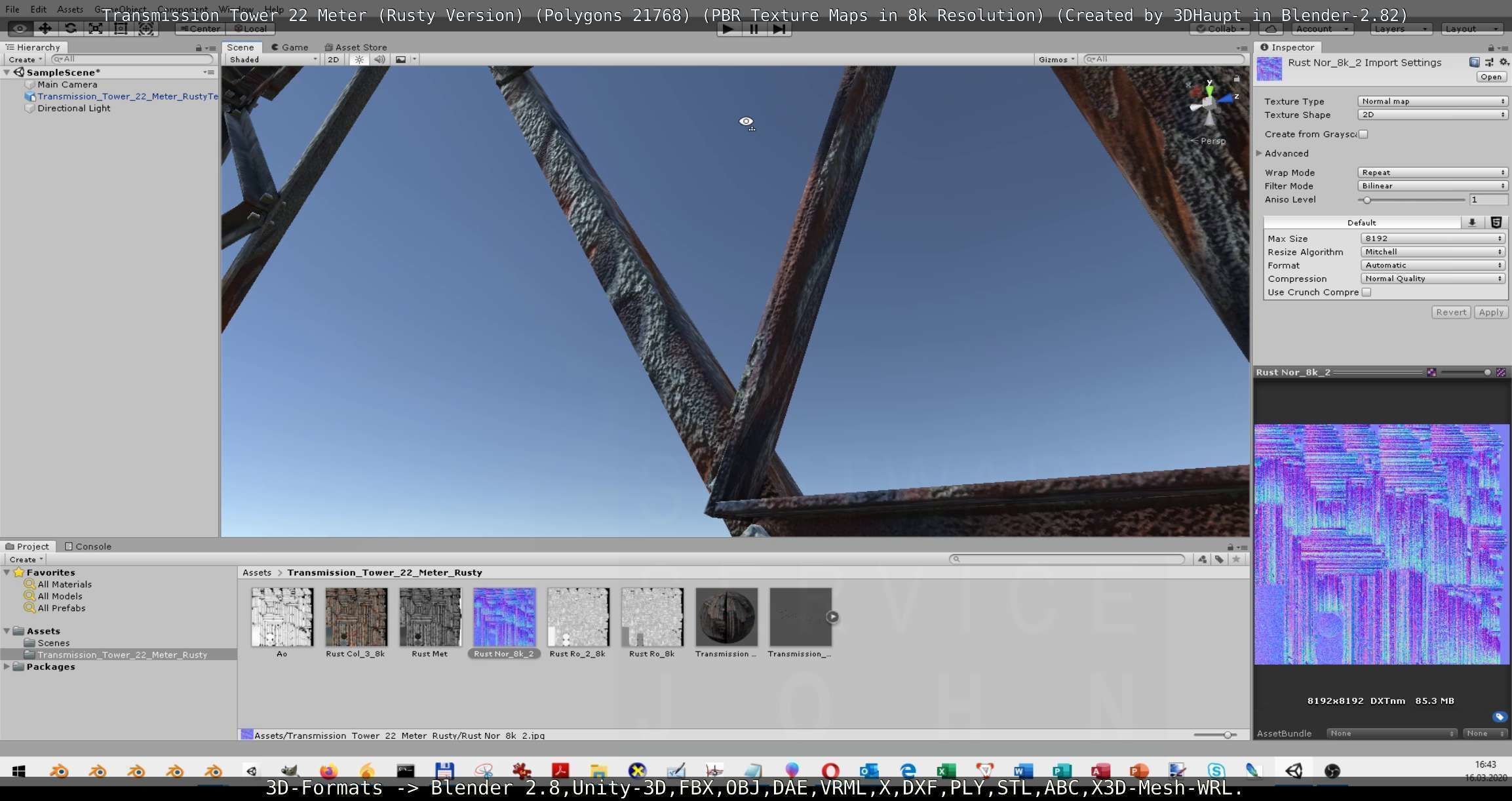Viewport: 1512px width, 801px height.
Task: Click Open in Import Settings
Action: (x=1491, y=77)
